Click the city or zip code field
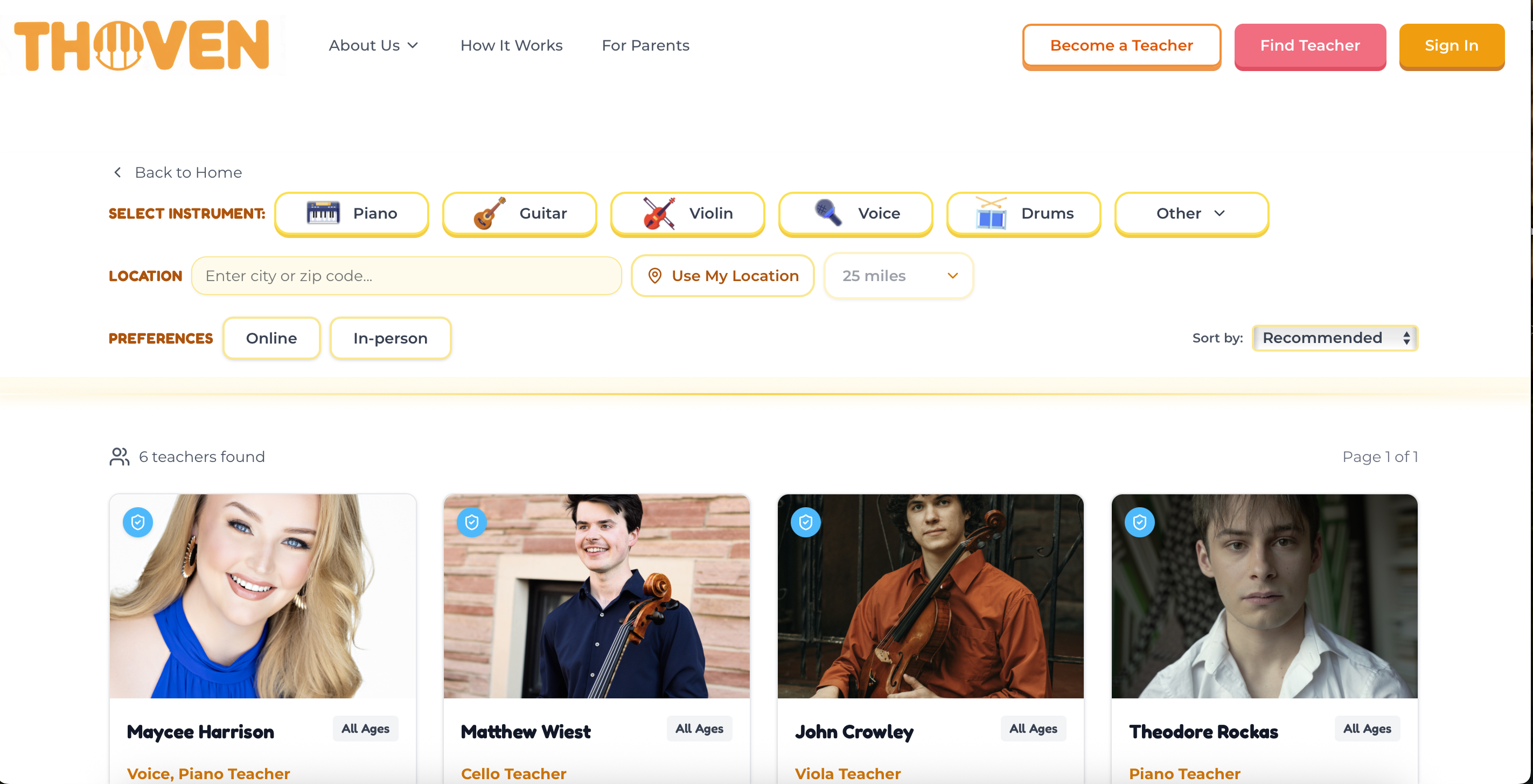 coord(407,276)
